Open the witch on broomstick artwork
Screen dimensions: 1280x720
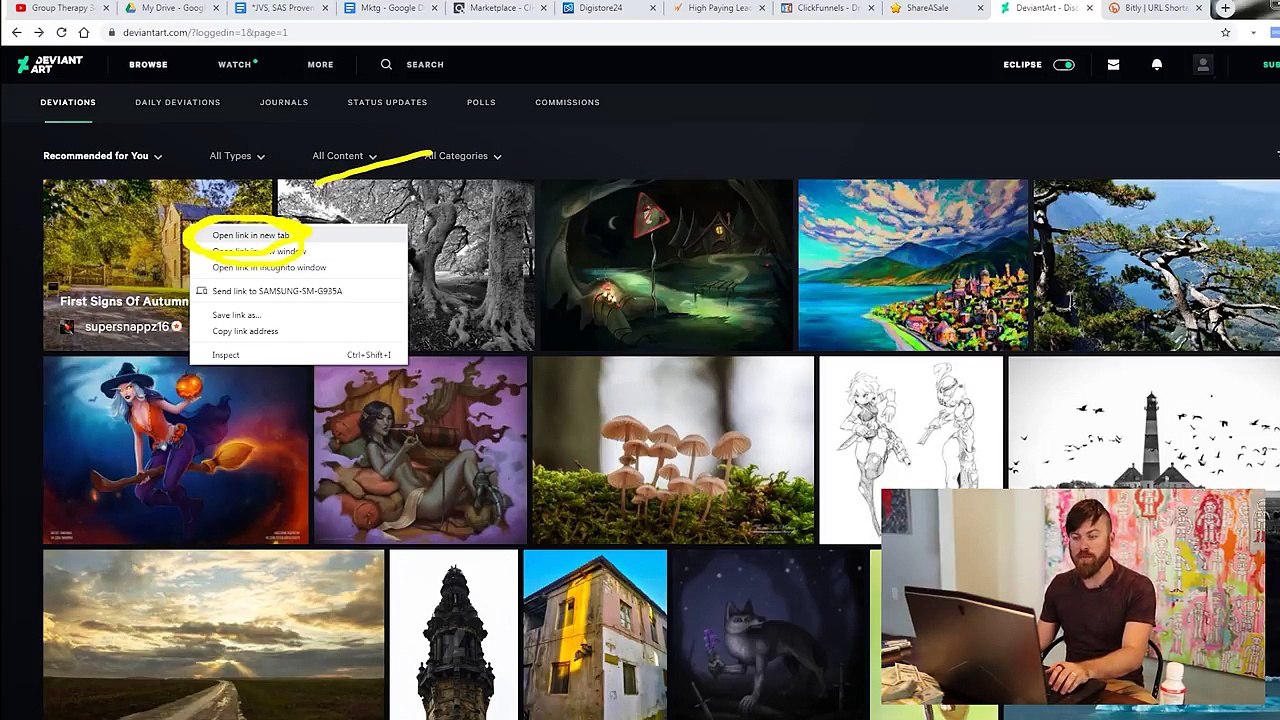click(176, 451)
